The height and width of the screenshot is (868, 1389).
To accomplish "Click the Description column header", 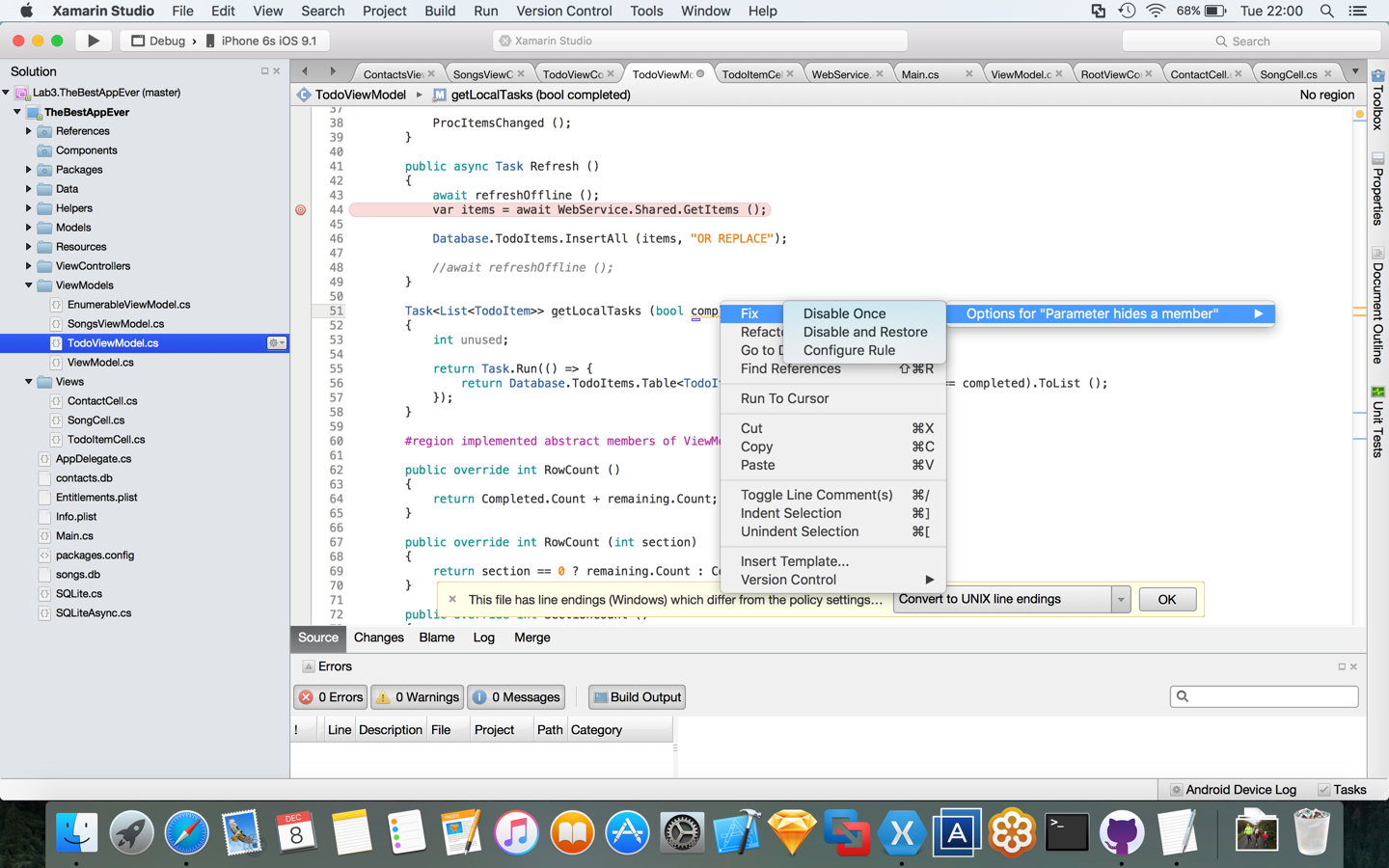I will pos(391,730).
